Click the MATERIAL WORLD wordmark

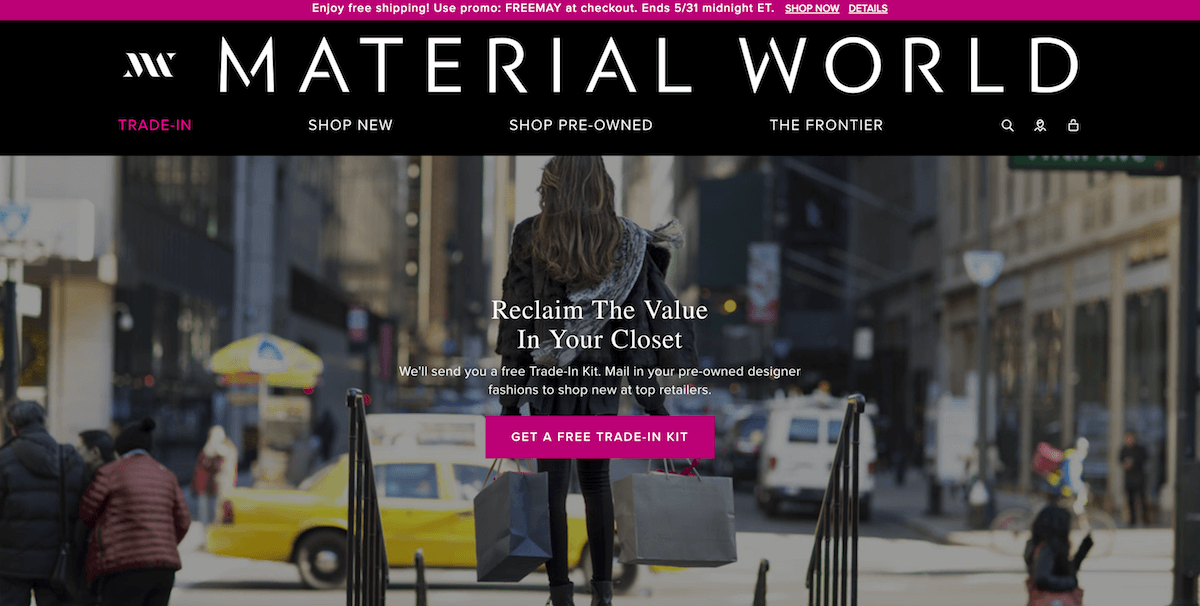649,65
